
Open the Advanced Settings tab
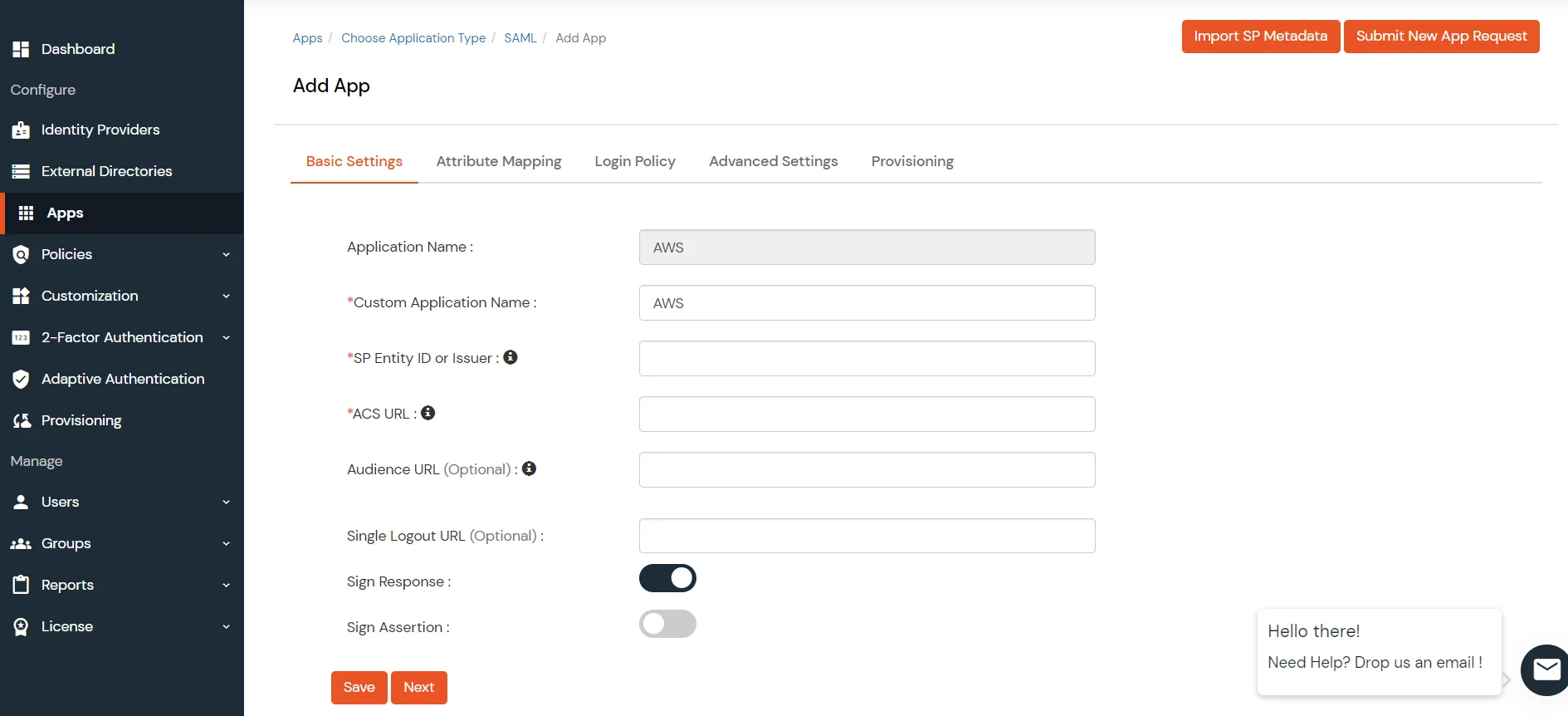point(774,161)
